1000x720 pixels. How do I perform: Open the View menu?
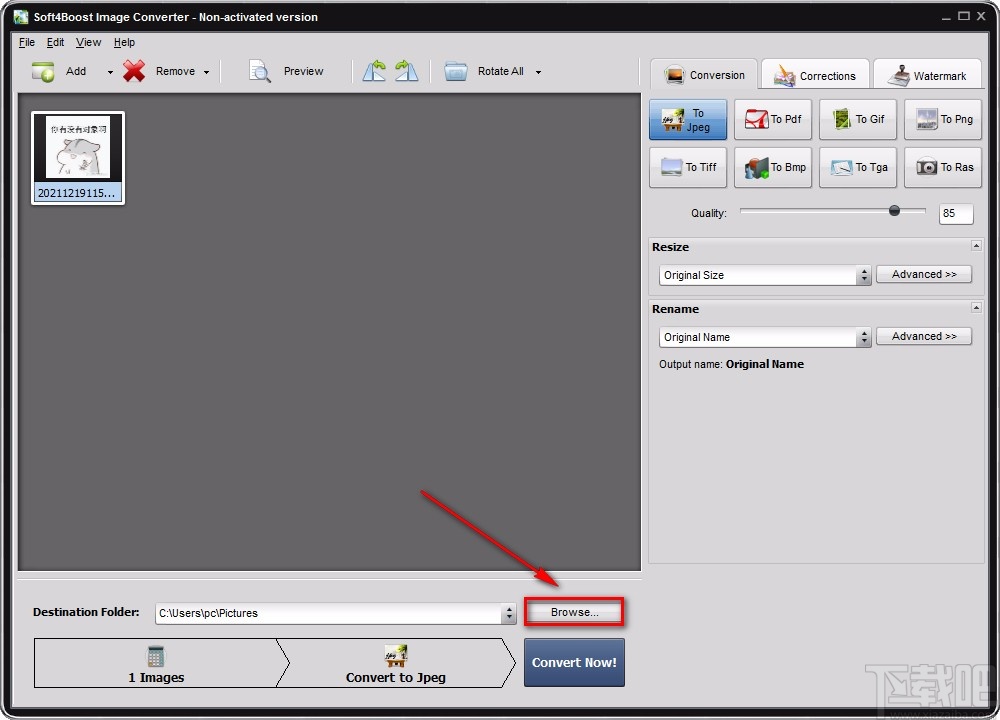88,42
